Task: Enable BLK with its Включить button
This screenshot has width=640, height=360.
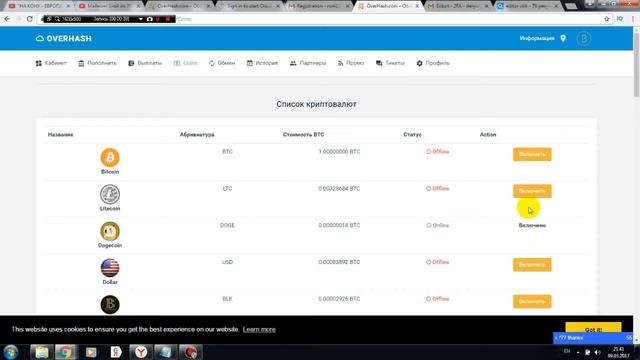Action: coord(532,301)
